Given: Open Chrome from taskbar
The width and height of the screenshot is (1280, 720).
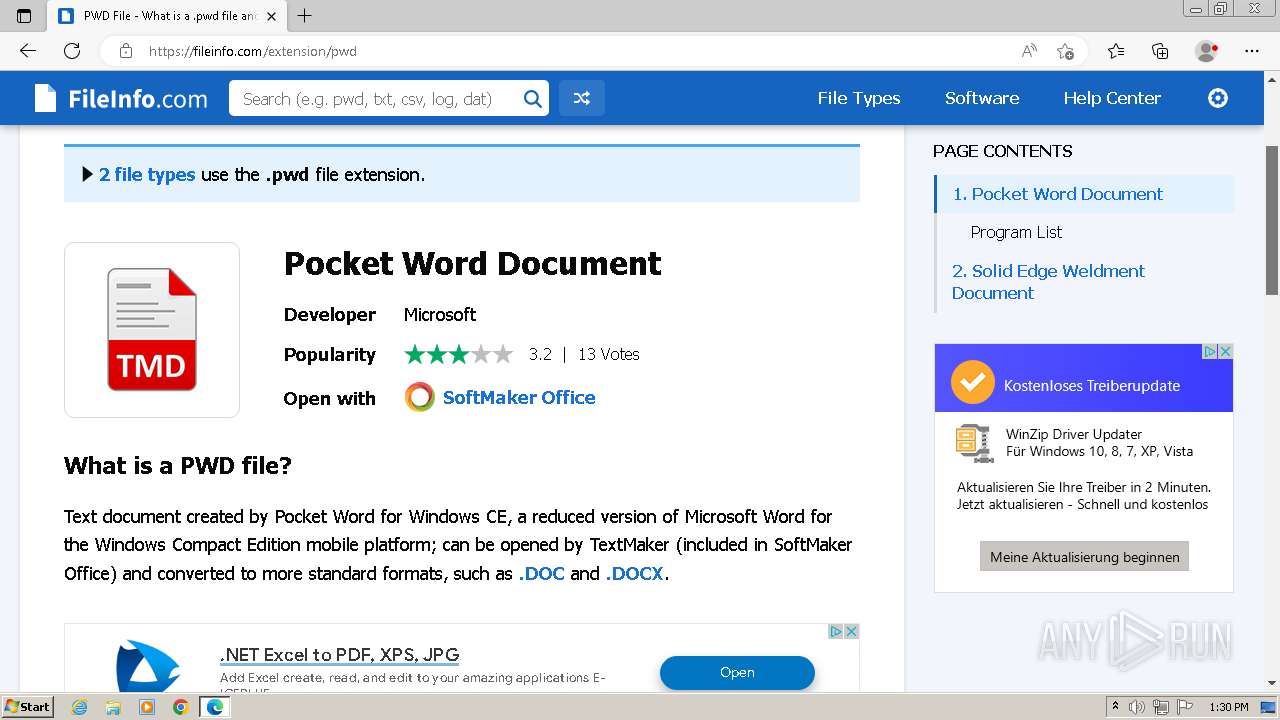Looking at the screenshot, I should click(181, 707).
